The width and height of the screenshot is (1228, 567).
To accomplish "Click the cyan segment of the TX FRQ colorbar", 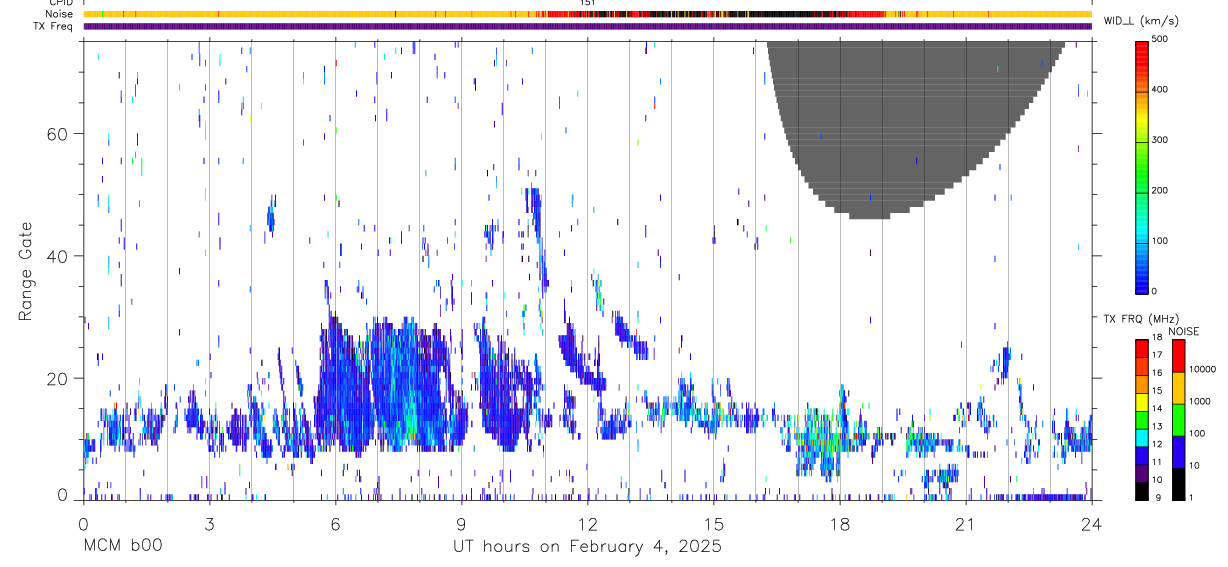I will pos(1141,438).
